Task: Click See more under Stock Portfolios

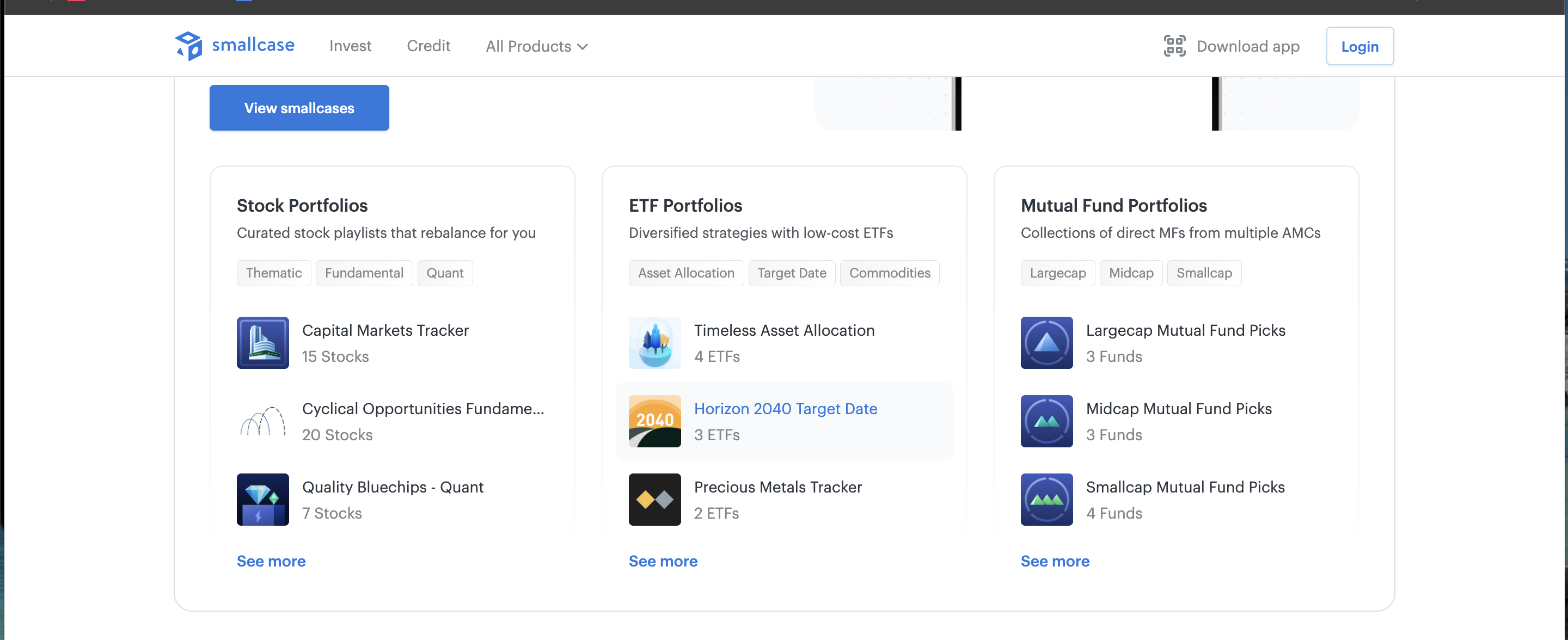Action: coord(271,561)
